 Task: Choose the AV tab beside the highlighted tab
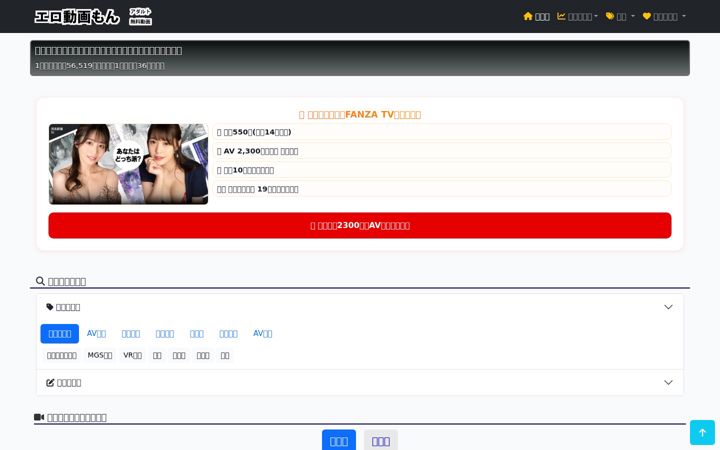point(96,334)
